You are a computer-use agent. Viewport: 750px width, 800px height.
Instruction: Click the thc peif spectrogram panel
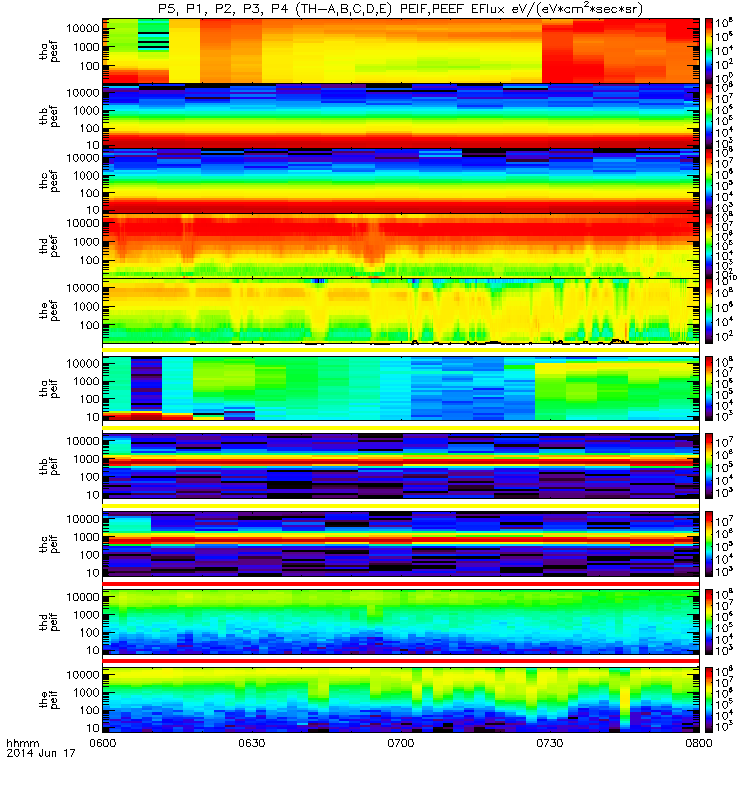(401, 544)
